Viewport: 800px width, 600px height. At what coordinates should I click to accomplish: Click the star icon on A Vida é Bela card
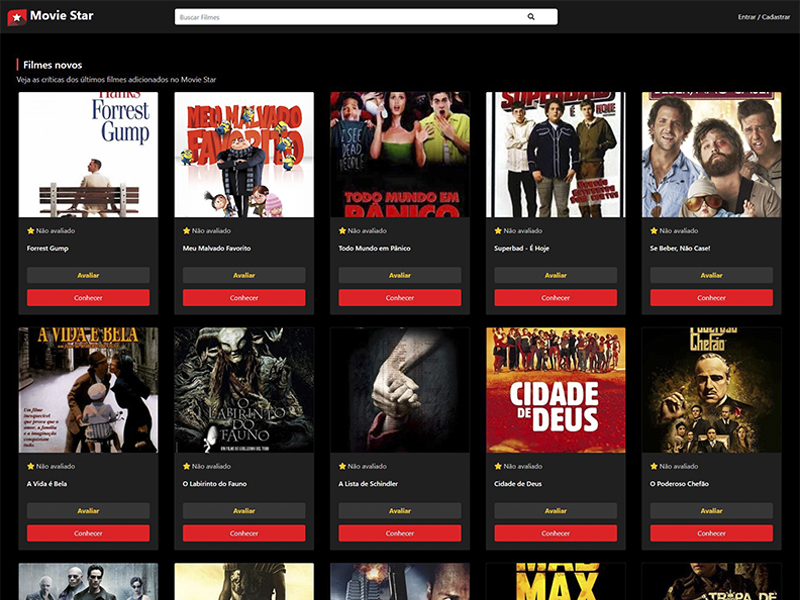tap(31, 466)
